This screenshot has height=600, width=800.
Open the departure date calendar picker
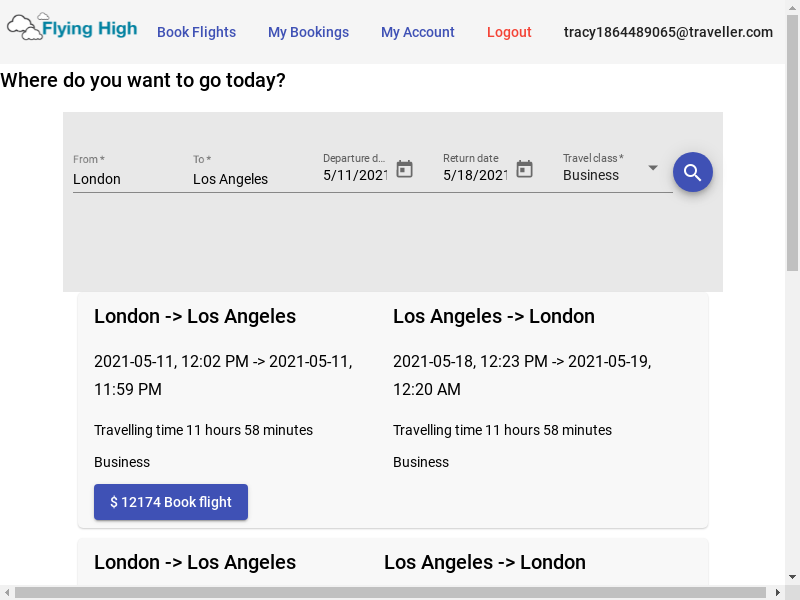405,169
